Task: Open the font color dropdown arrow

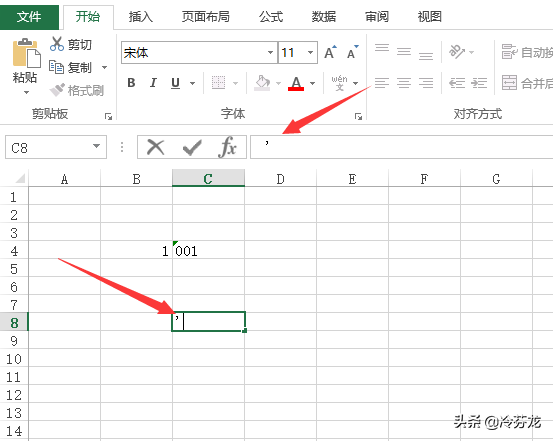Action: coord(312,83)
